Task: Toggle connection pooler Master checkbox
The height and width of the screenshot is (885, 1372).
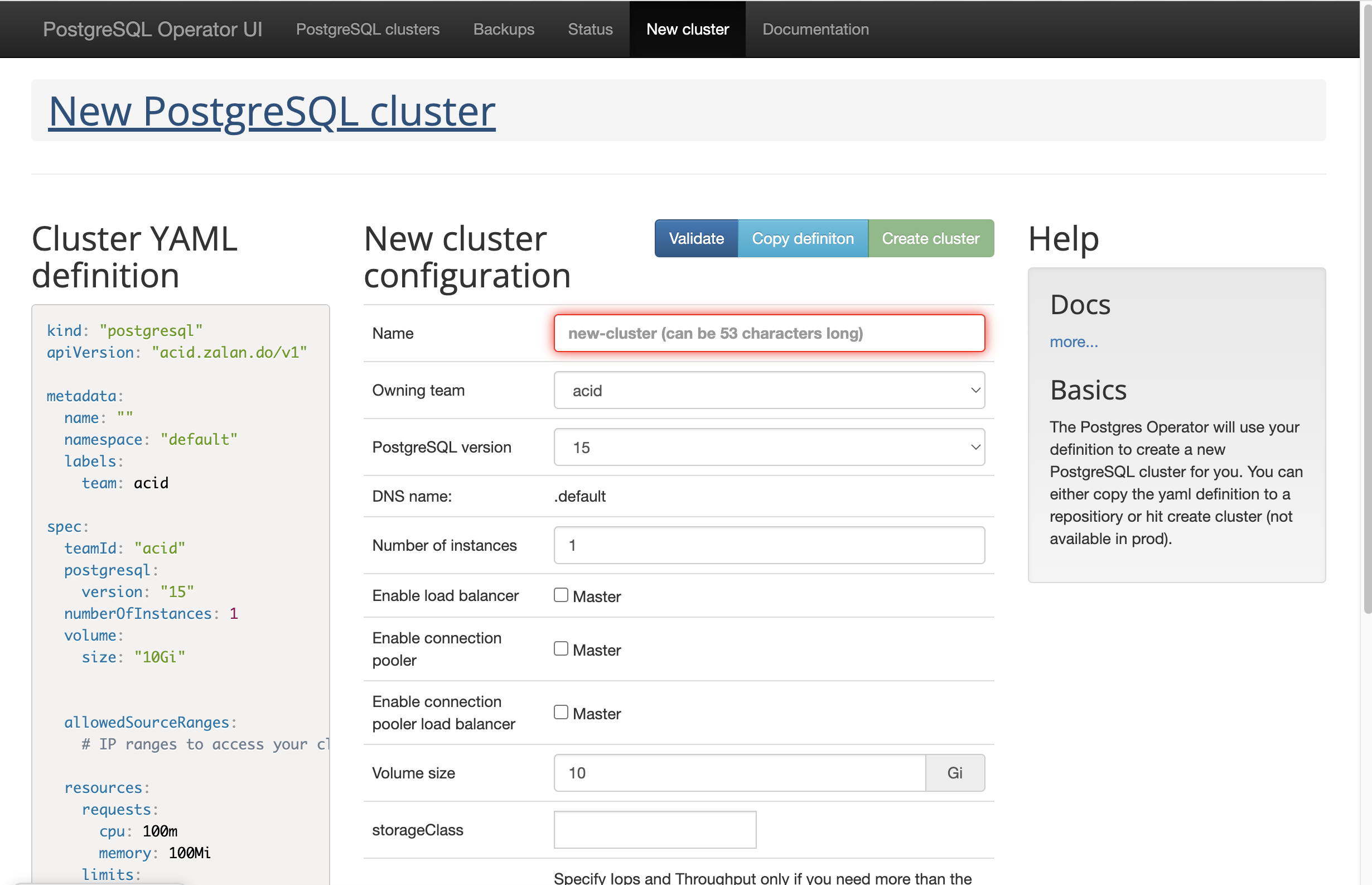Action: [561, 649]
